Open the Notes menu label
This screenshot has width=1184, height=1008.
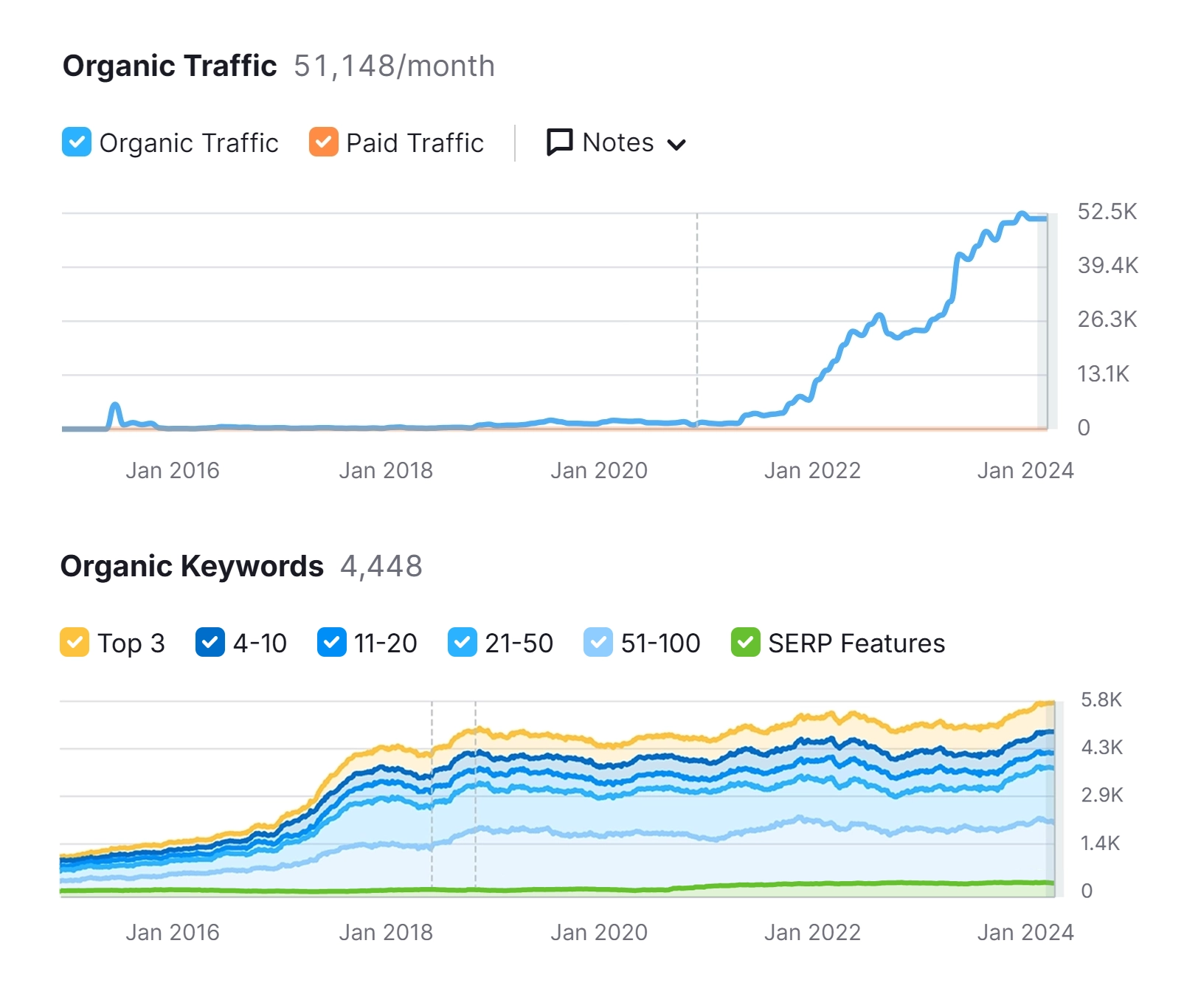point(617,142)
